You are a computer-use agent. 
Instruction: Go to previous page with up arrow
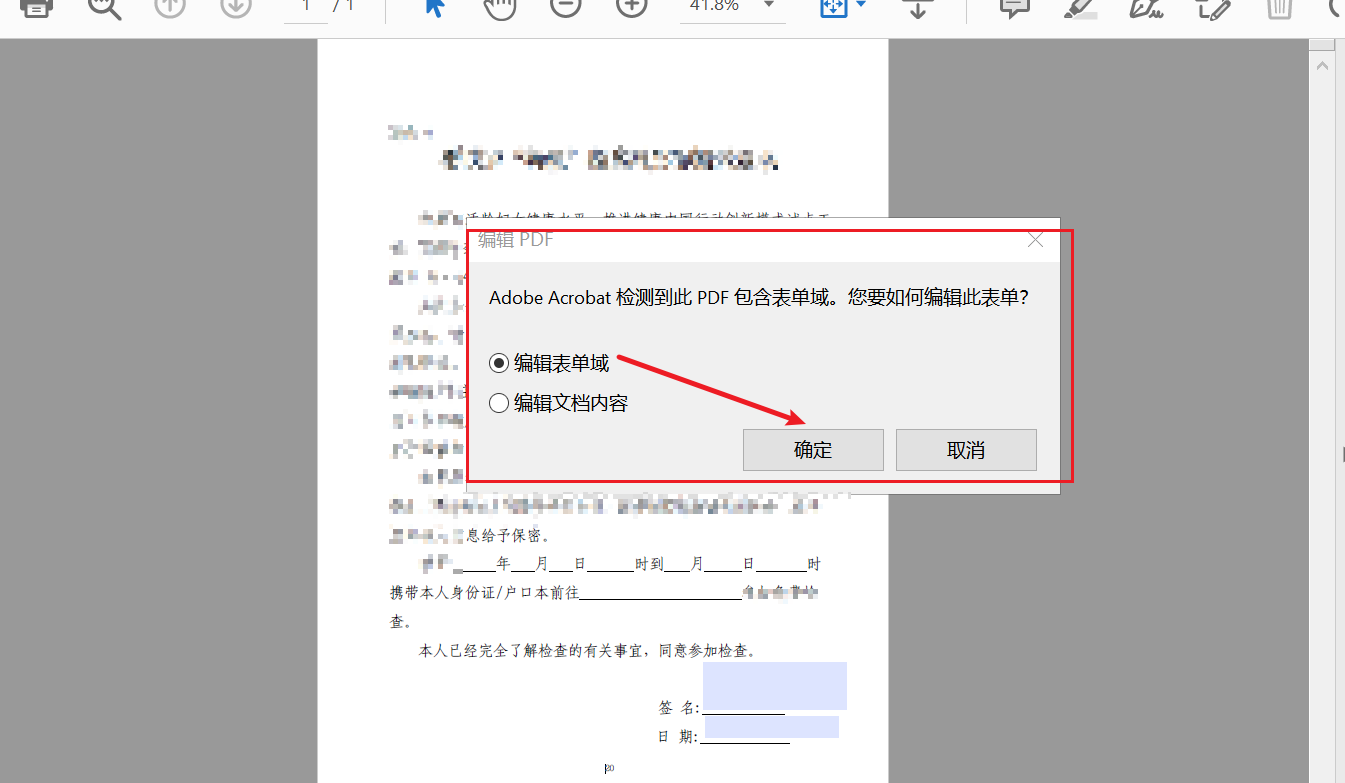coord(170,7)
